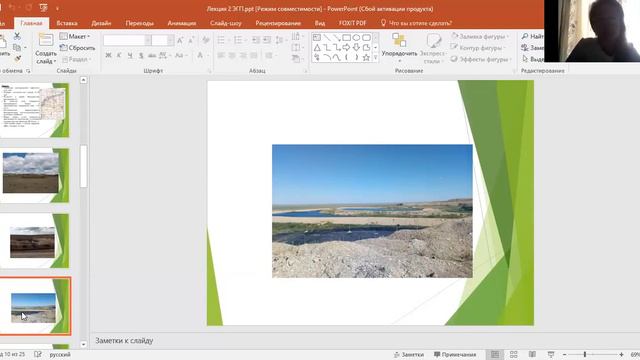The height and width of the screenshot is (360, 640).
Task: Toggle Normal view button in status bar
Action: [x=495, y=354]
